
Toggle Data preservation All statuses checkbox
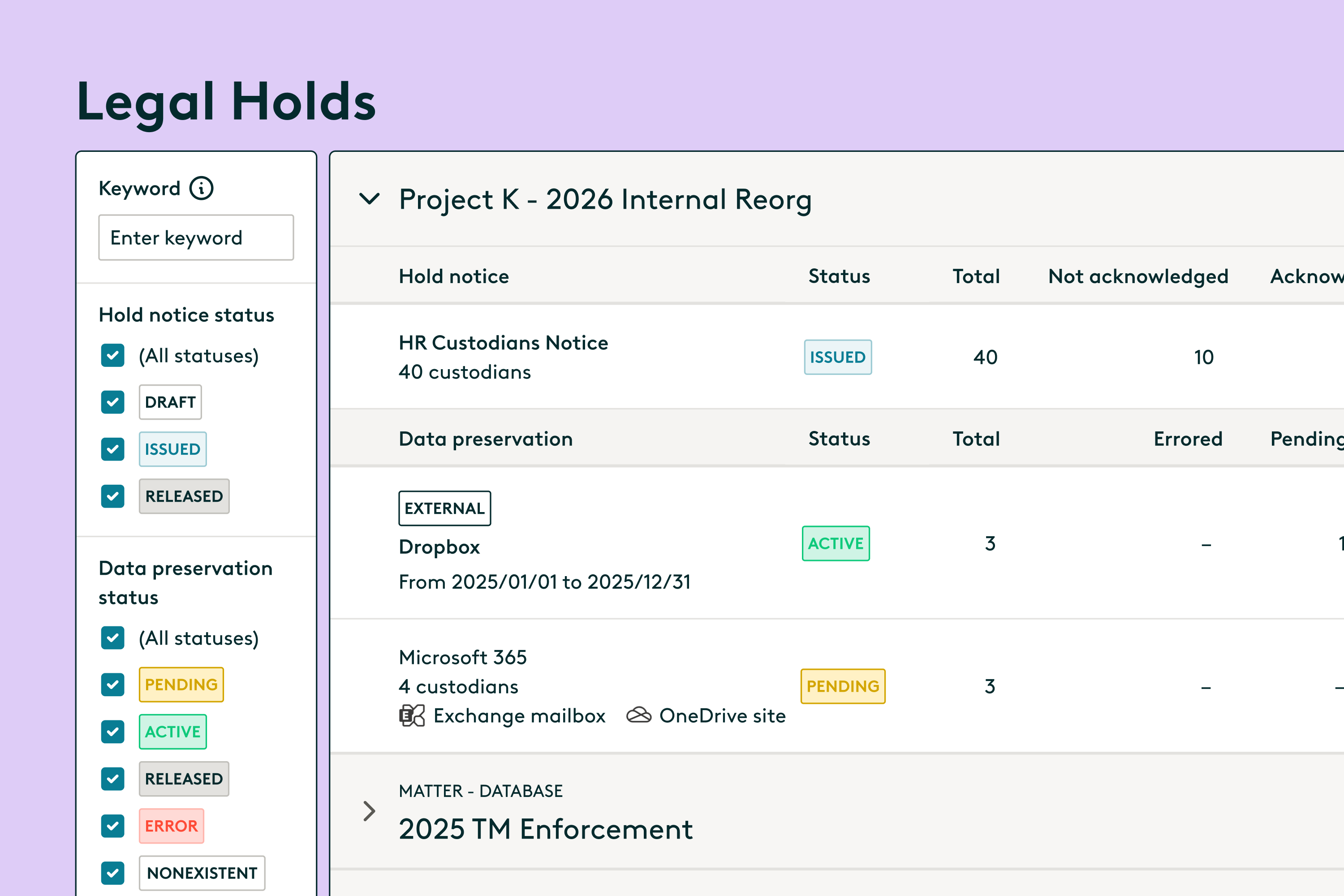coord(112,638)
